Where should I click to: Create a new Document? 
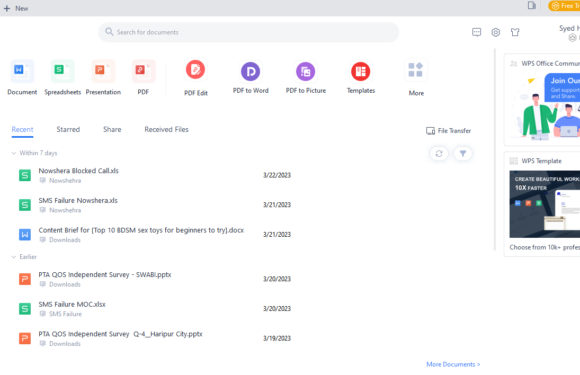pyautogui.click(x=22, y=77)
